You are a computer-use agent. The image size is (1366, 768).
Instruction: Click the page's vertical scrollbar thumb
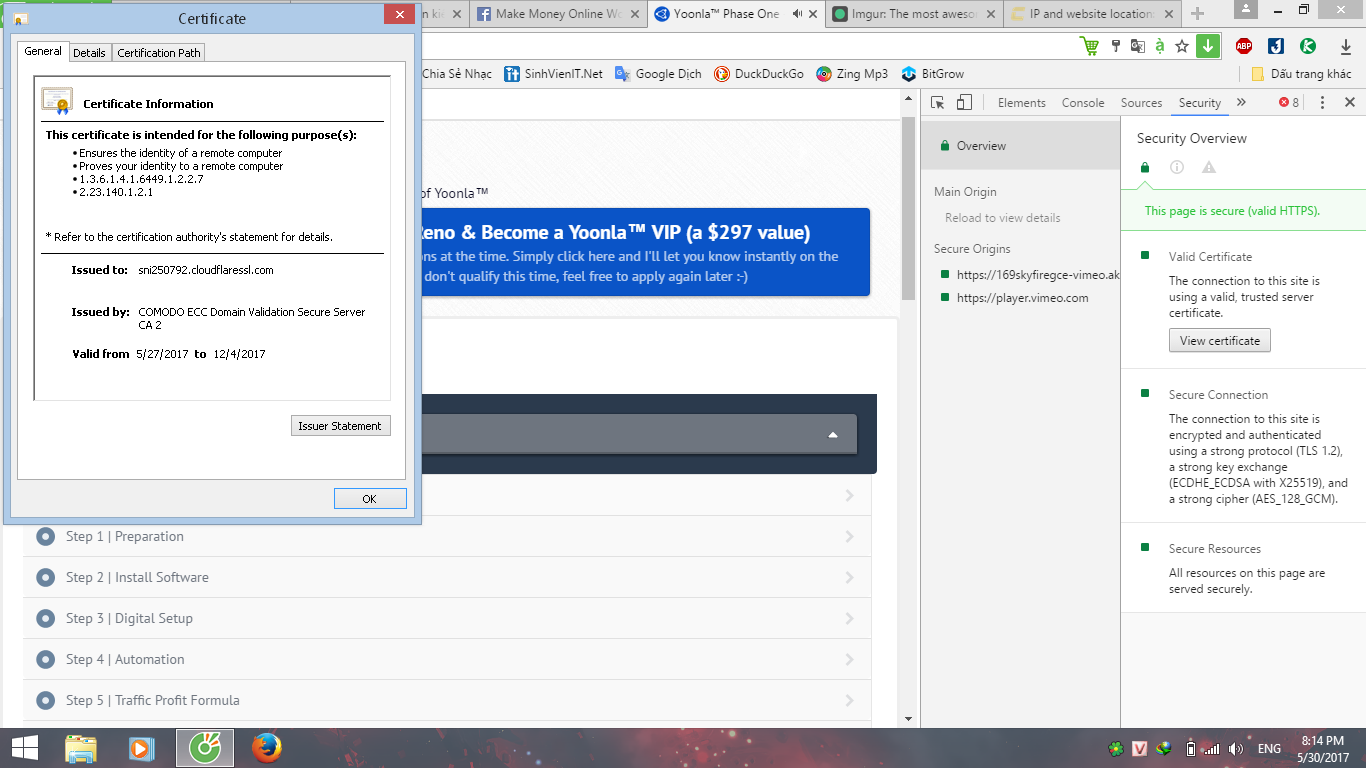coord(908,208)
